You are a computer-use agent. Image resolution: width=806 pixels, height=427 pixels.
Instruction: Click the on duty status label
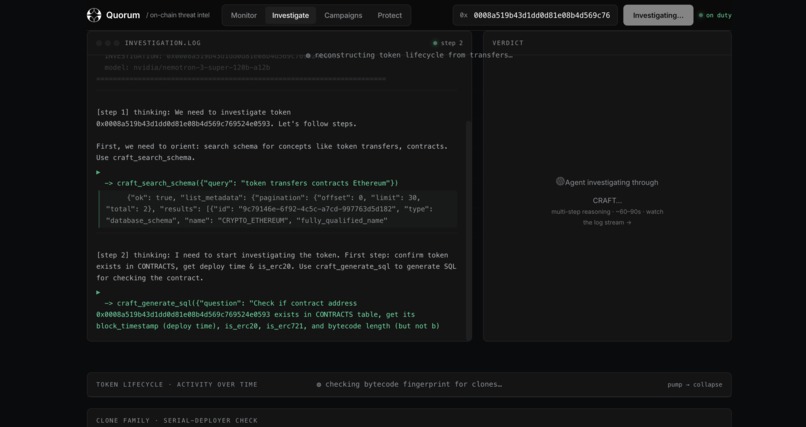719,15
